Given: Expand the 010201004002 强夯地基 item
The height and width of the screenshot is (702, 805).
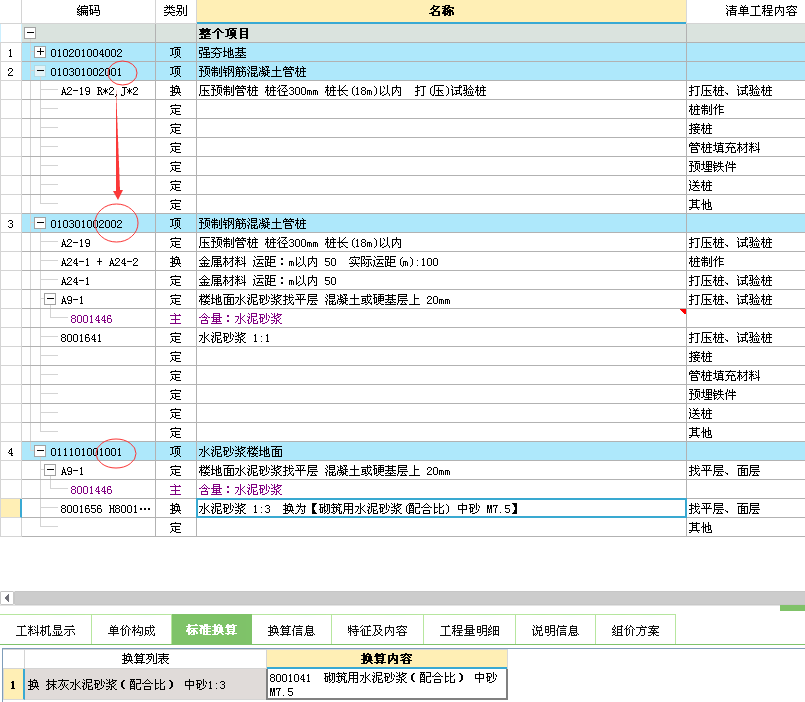Looking at the screenshot, I should pyautogui.click(x=40, y=53).
